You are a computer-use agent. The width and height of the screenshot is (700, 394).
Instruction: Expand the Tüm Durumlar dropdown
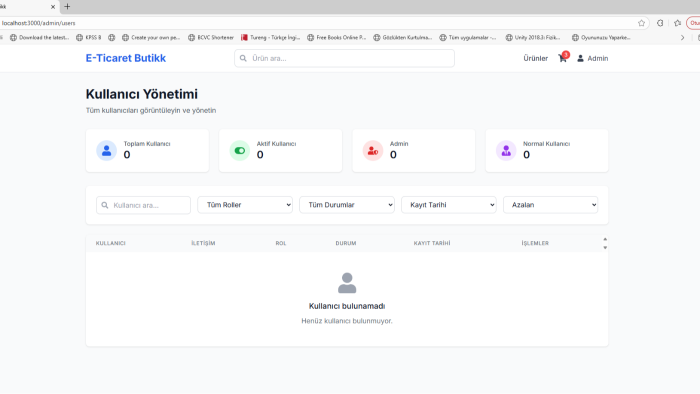[347, 205]
